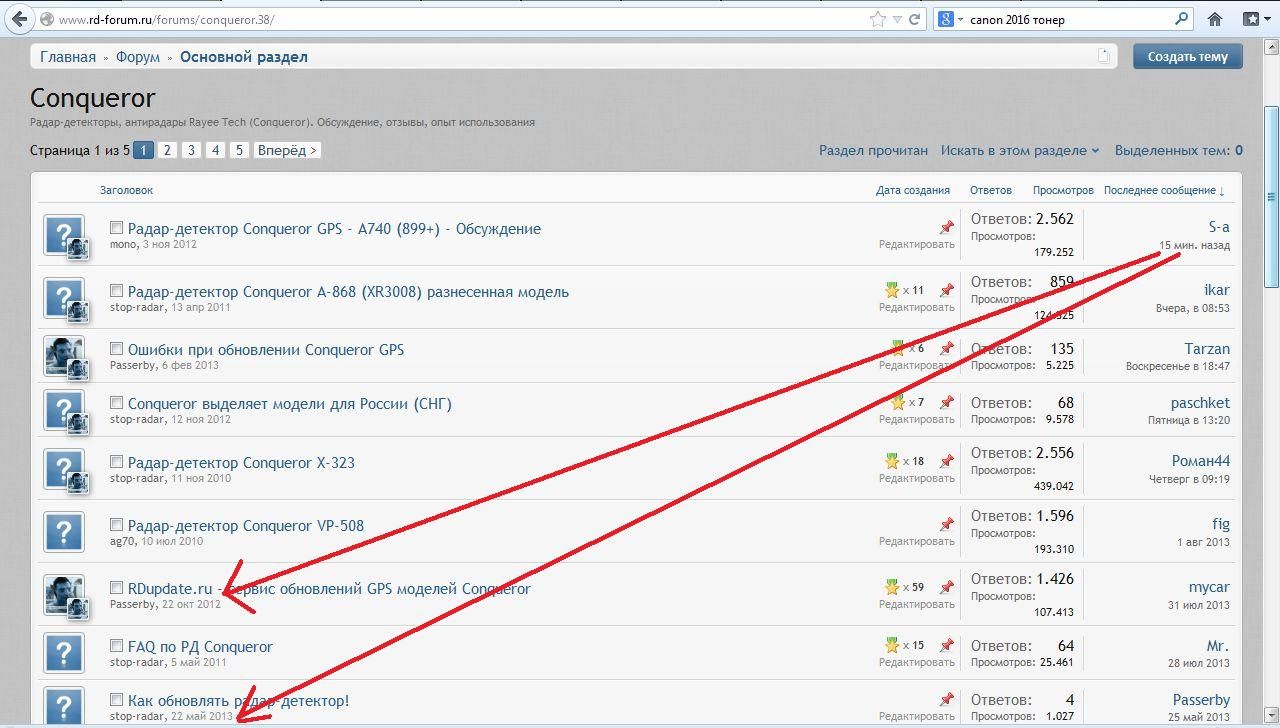Tick the checkbox for the A-868 (XR3008) thread
Viewport: 1280px width, 728px height.
117,291
